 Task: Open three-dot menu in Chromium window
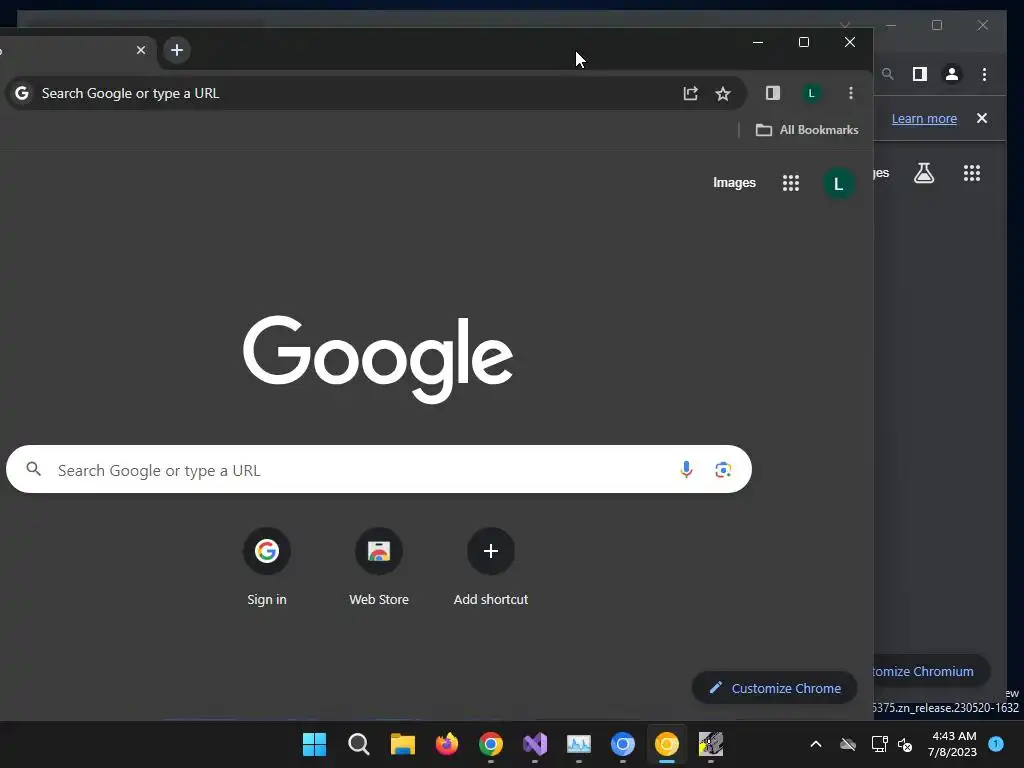984,74
